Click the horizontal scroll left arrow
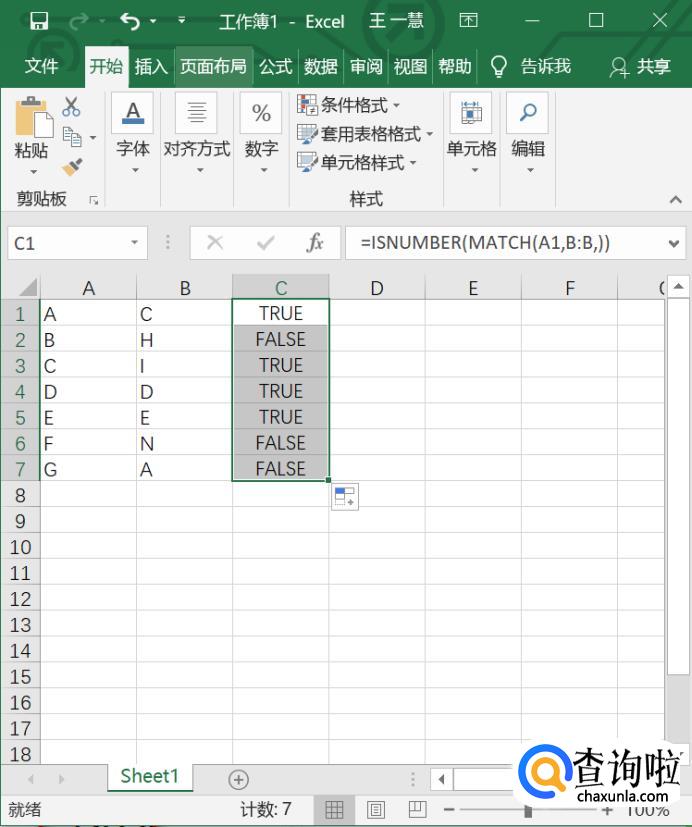This screenshot has width=692, height=827. pyautogui.click(x=441, y=779)
